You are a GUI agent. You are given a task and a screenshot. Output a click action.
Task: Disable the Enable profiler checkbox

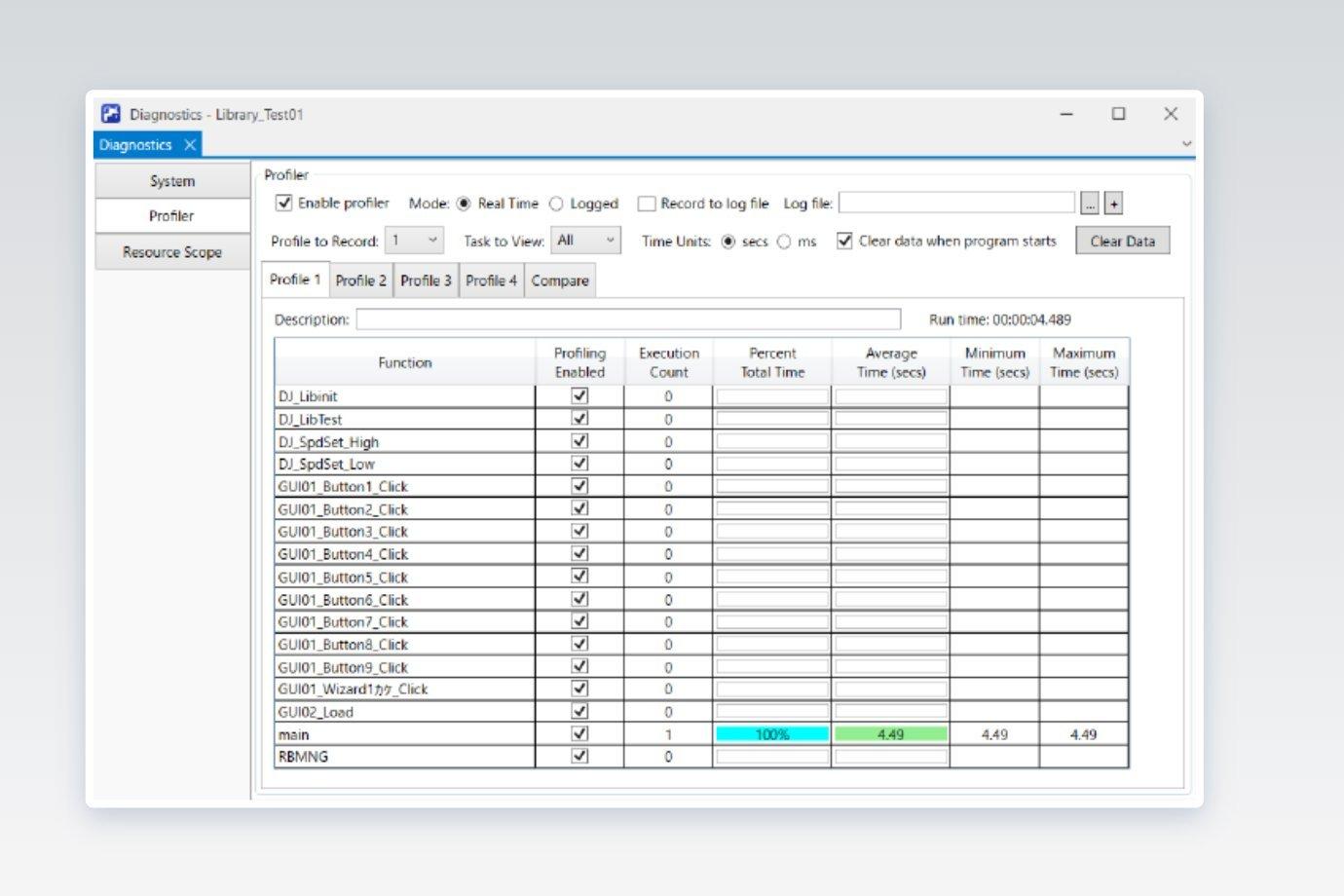(x=284, y=203)
